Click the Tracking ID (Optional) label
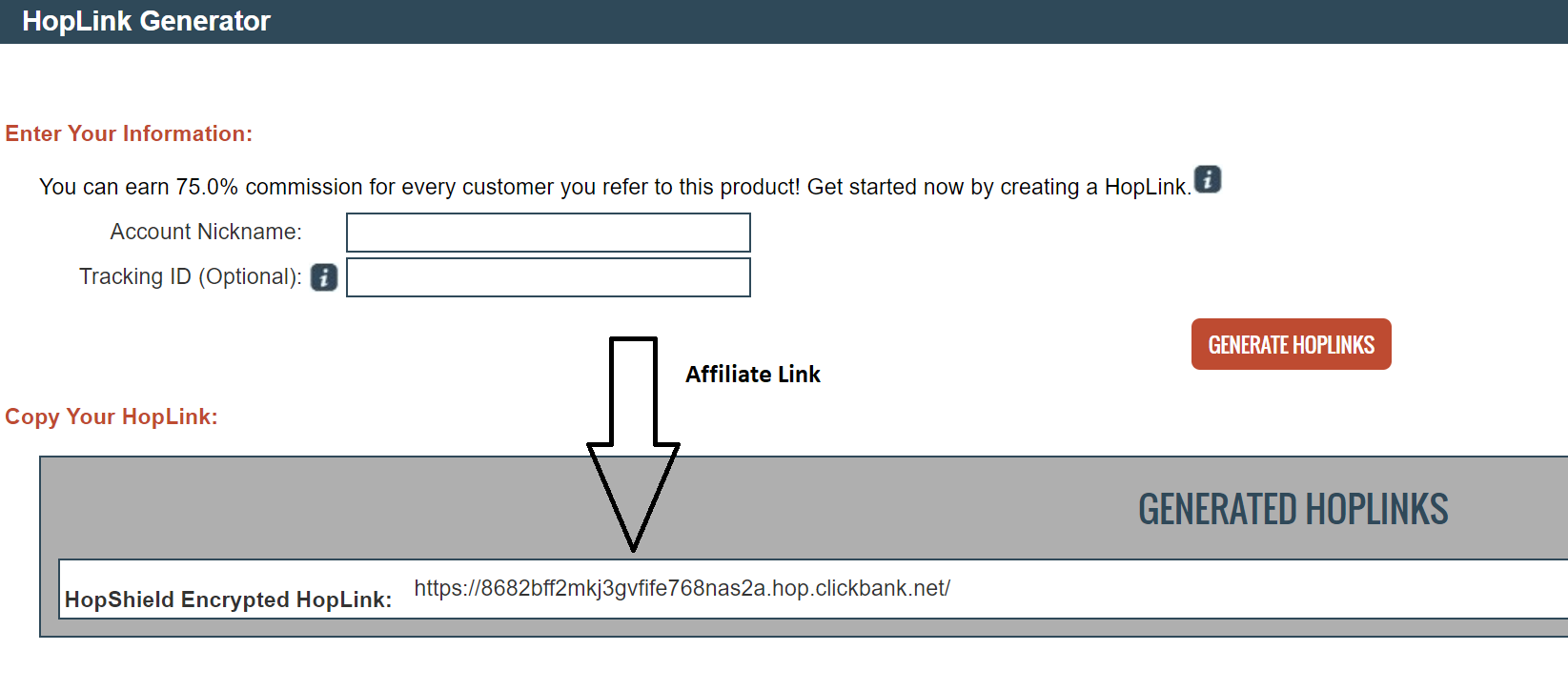Viewport: 1568px width, 691px height. (191, 276)
